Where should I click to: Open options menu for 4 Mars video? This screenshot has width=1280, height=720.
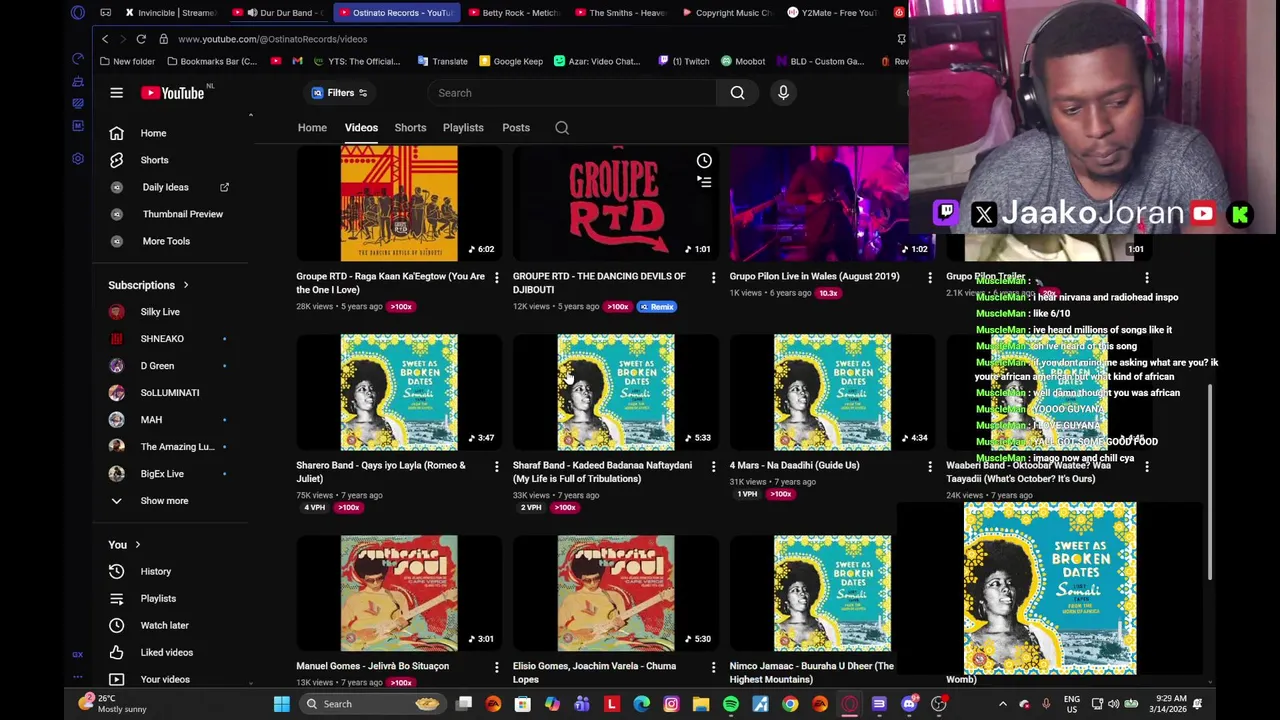pos(930,466)
